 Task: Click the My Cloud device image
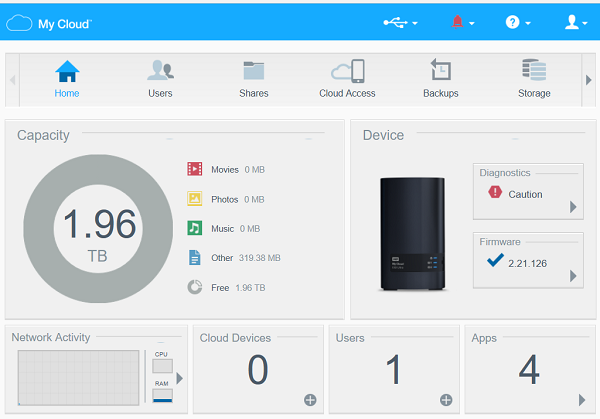point(412,233)
